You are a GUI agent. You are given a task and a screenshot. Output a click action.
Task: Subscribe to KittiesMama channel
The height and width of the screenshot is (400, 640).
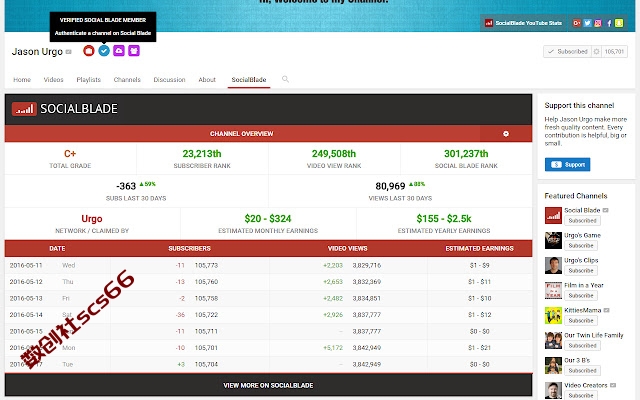581,320
